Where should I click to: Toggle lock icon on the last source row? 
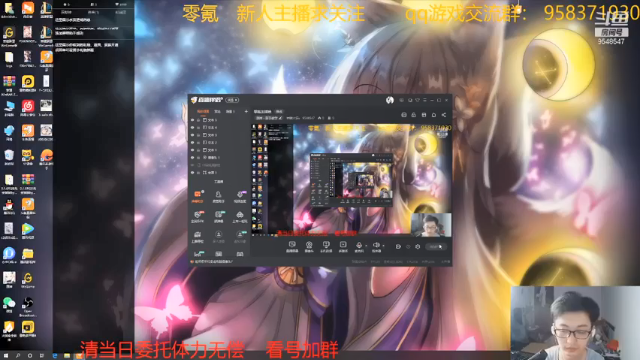(199, 173)
